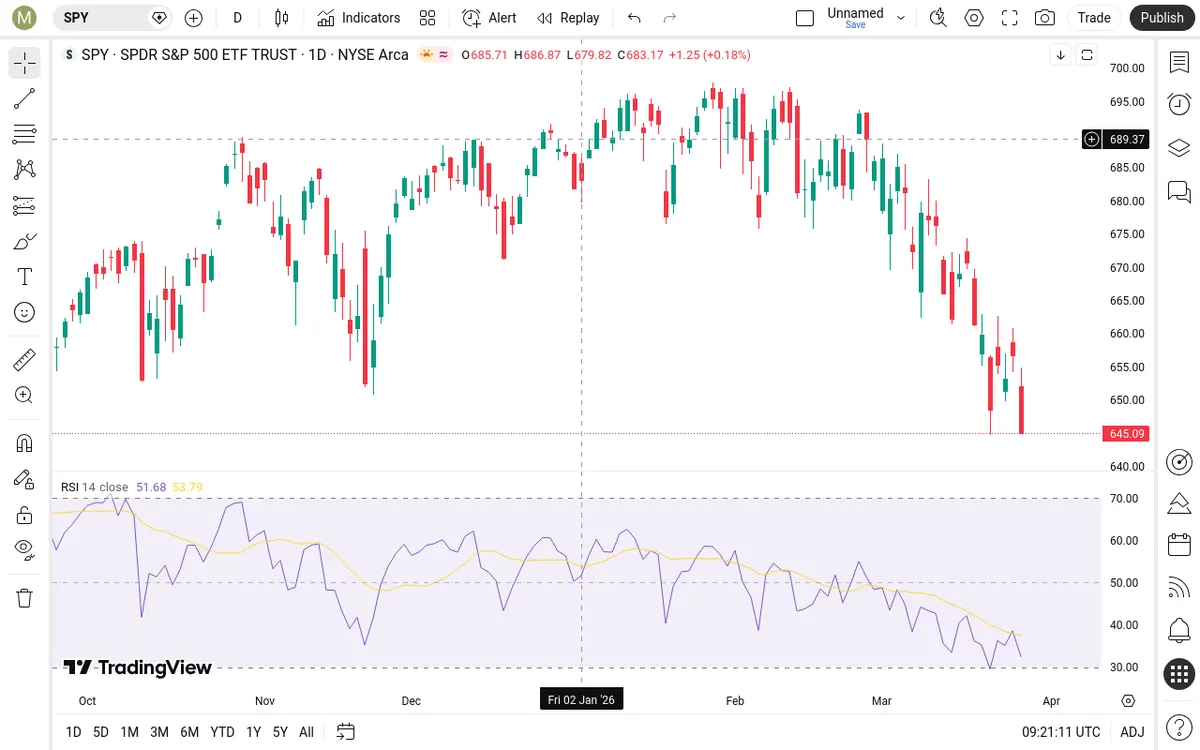1200x750 pixels.
Task: Open the emoji icons tool
Action: 25,312
